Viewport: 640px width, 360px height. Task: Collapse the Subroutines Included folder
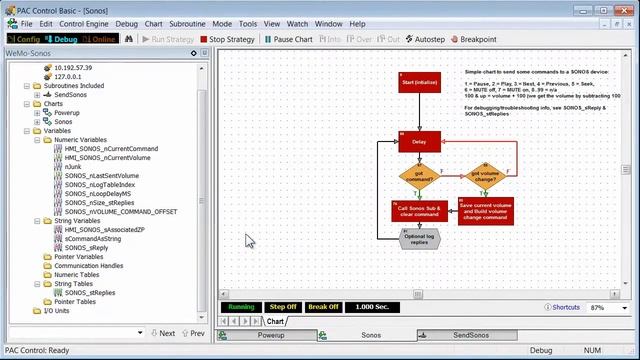point(27,86)
